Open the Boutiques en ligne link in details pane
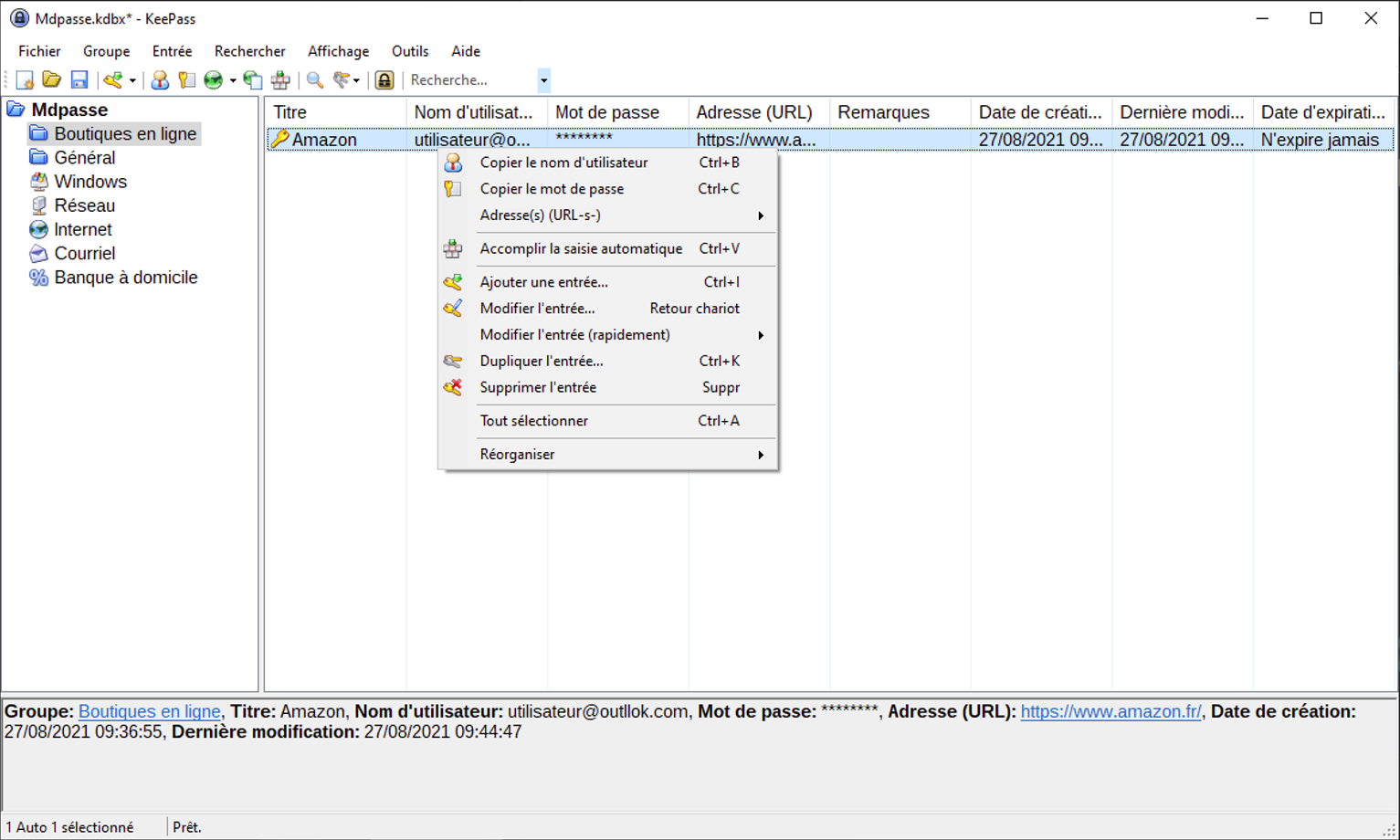Viewport: 1400px width, 840px height. [149, 711]
